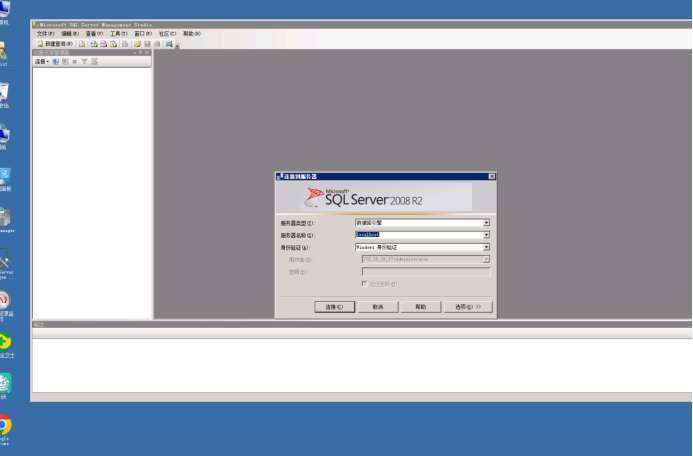693x456 pixels.
Task: Click the Object Explorer sync/refresh icon
Action: tap(94, 61)
